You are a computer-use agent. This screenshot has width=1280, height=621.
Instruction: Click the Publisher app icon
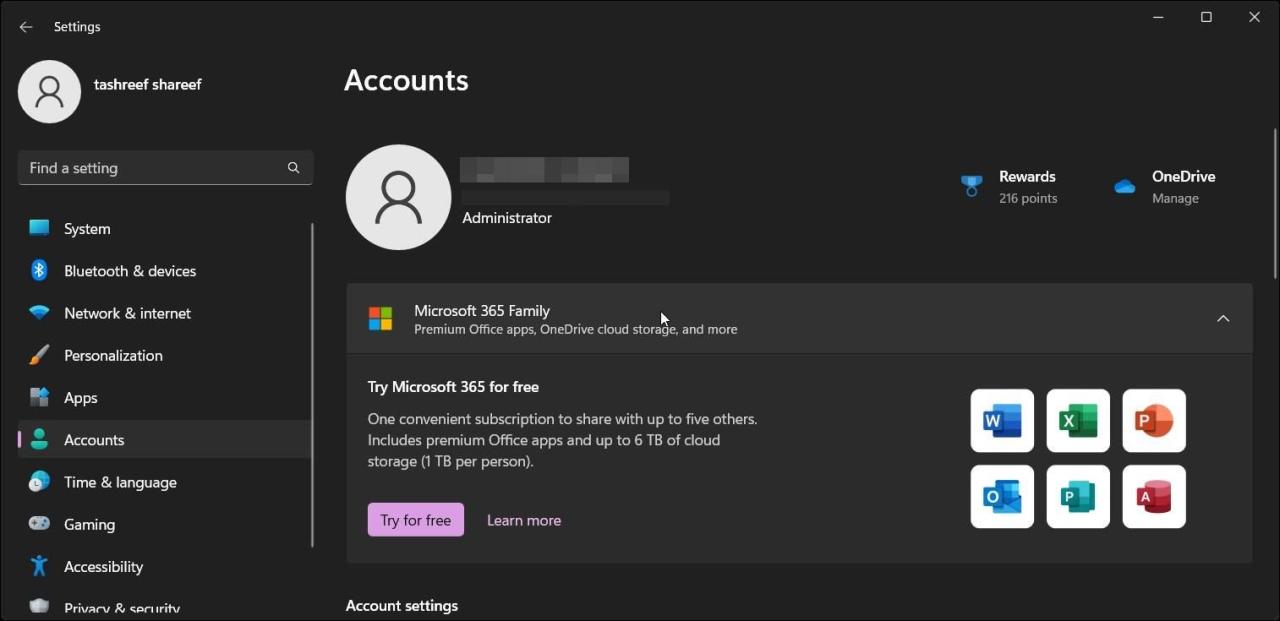click(1078, 496)
